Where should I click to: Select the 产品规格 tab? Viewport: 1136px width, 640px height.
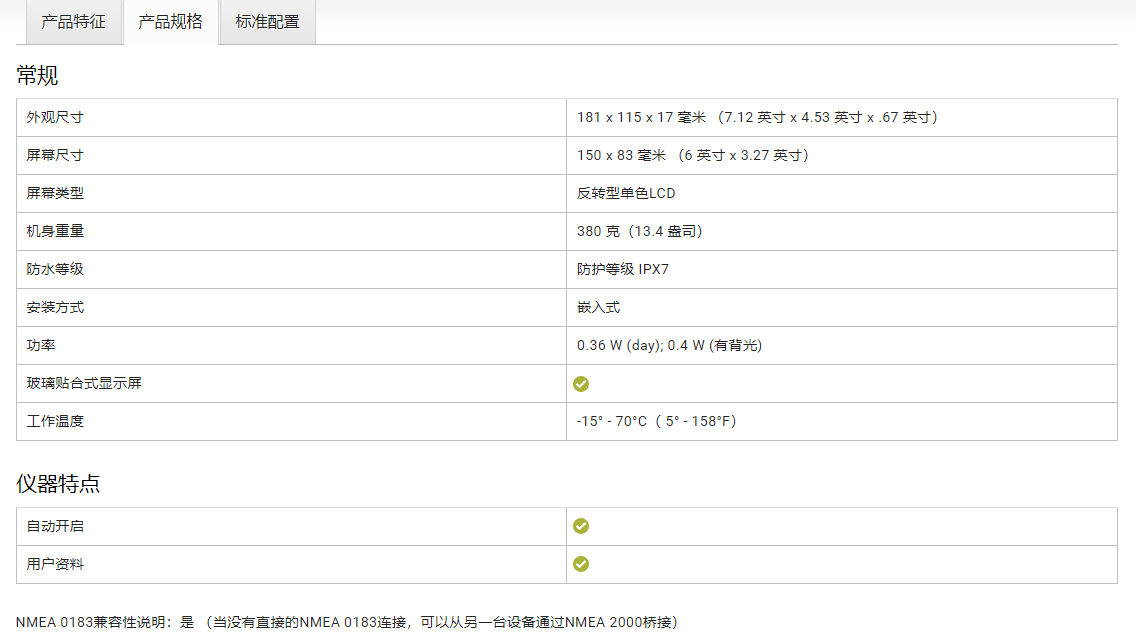pos(171,22)
